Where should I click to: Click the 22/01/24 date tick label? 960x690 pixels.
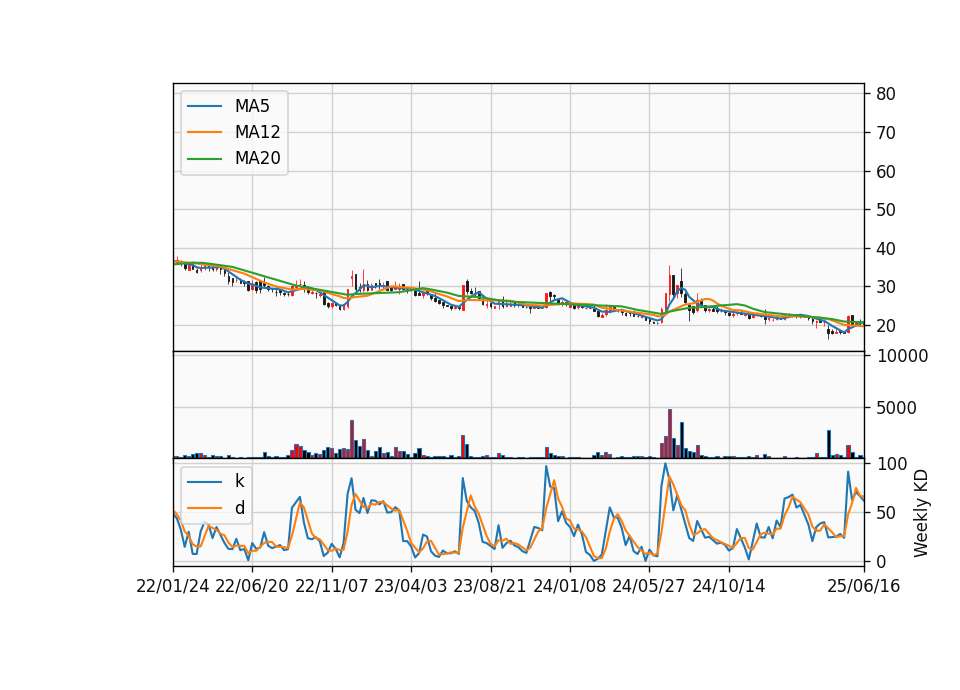tap(173, 586)
